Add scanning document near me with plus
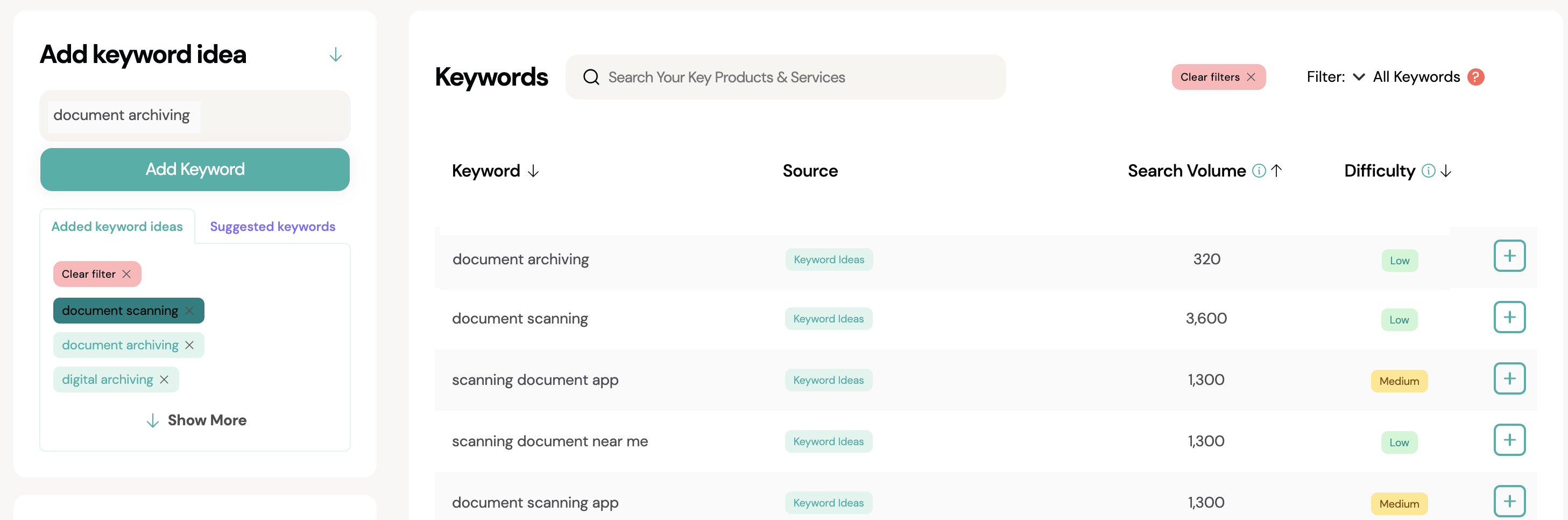This screenshot has height=520, width=1568. click(x=1509, y=440)
